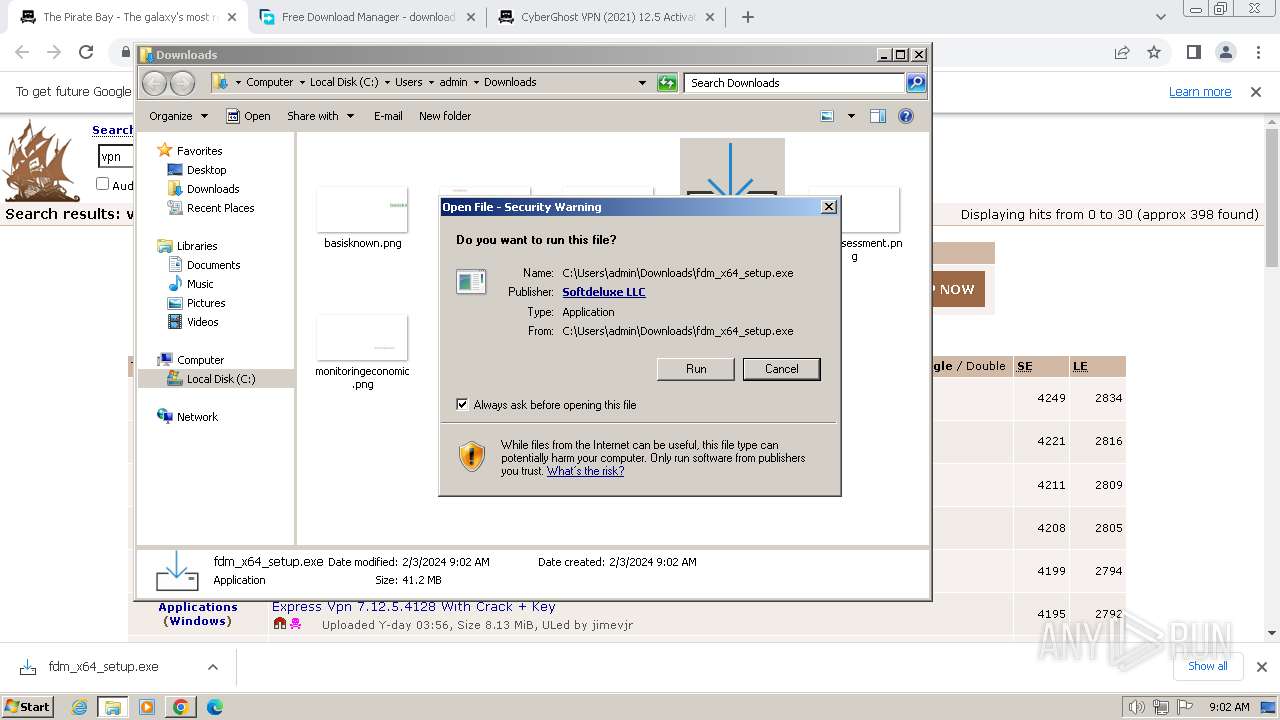Image resolution: width=1280 pixels, height=720 pixels.
Task: Open What's the risk link
Action: tap(585, 471)
